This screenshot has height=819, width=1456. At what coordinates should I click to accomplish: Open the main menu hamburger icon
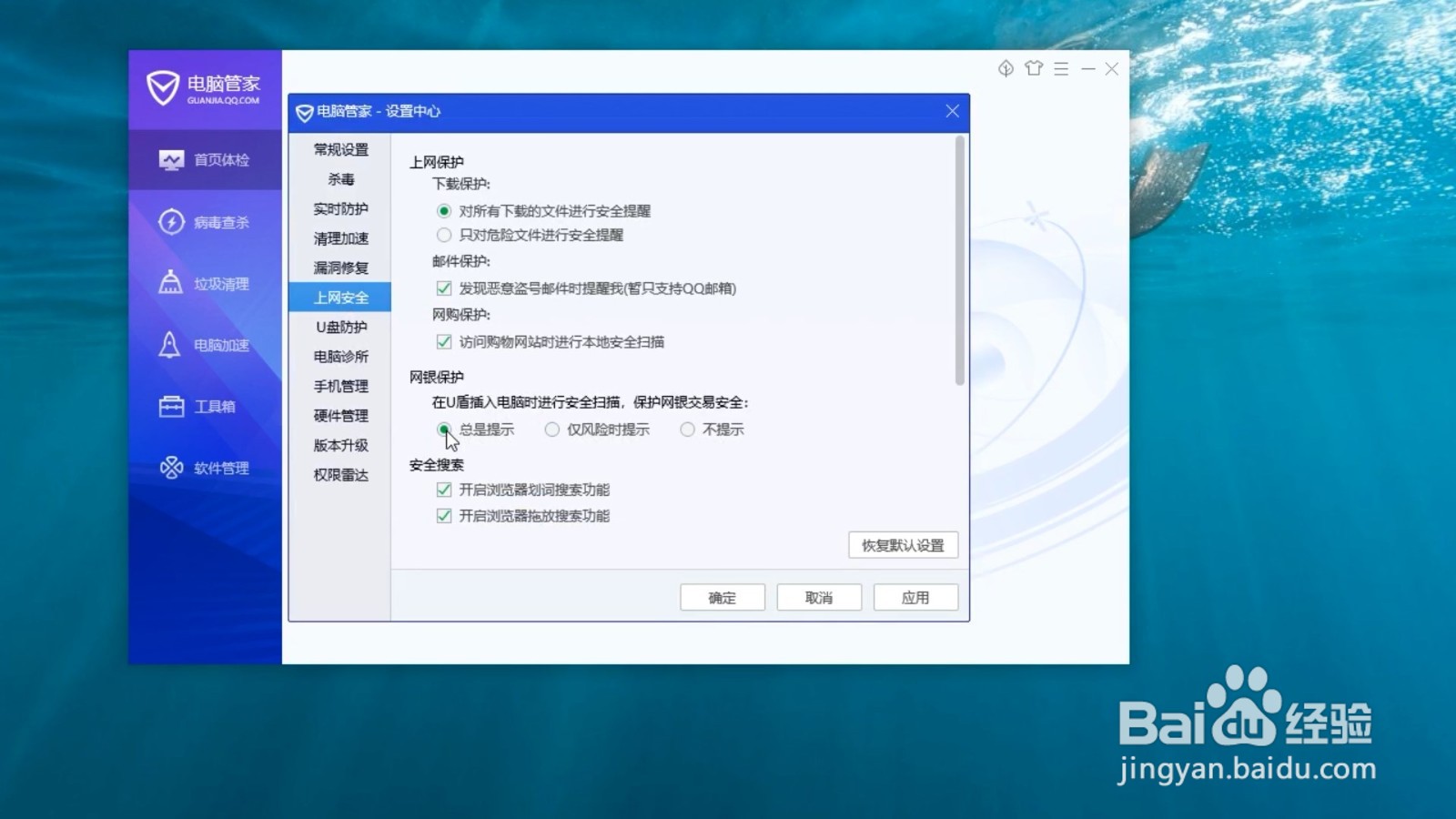click(1061, 69)
